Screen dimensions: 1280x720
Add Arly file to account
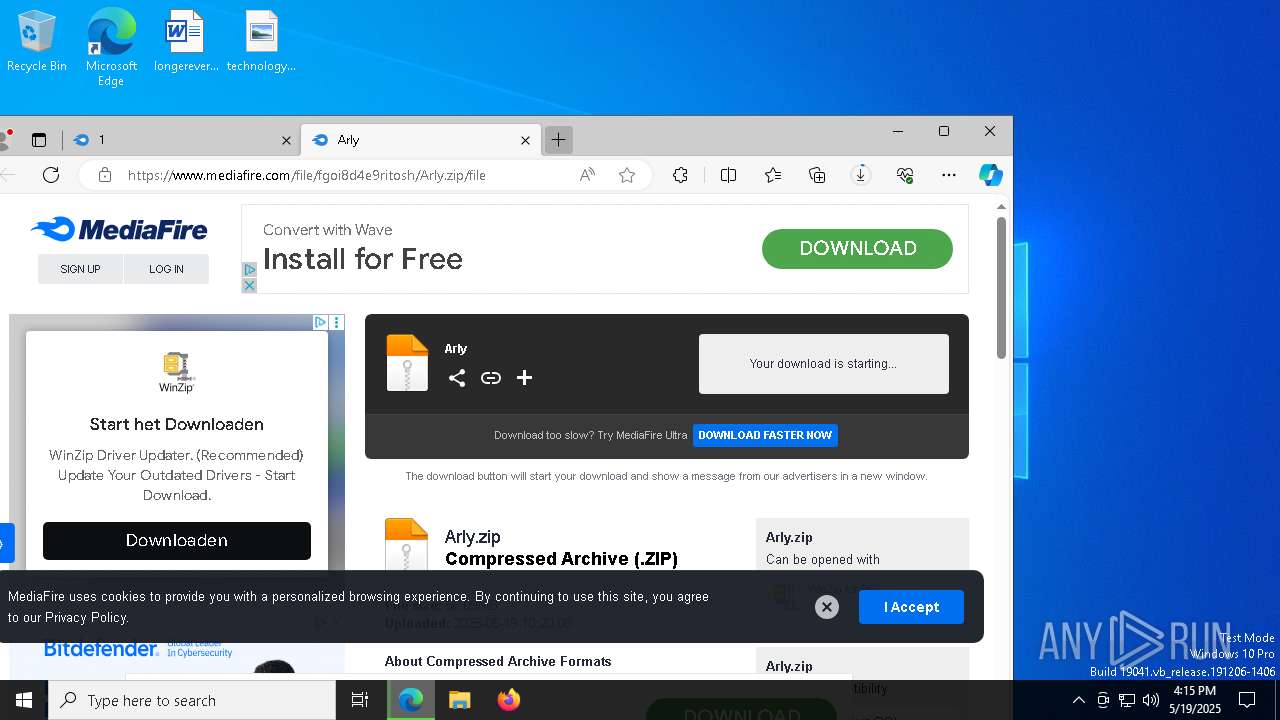524,378
